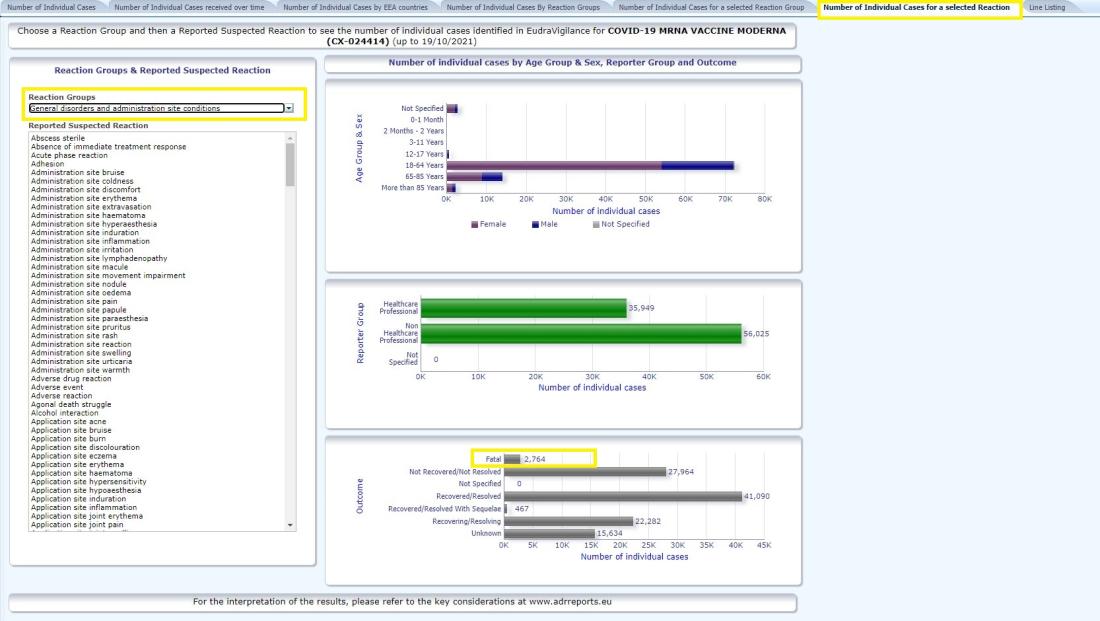The width and height of the screenshot is (1100, 621).
Task: Select 'Administration site pain'
Action: pyautogui.click(x=74, y=301)
